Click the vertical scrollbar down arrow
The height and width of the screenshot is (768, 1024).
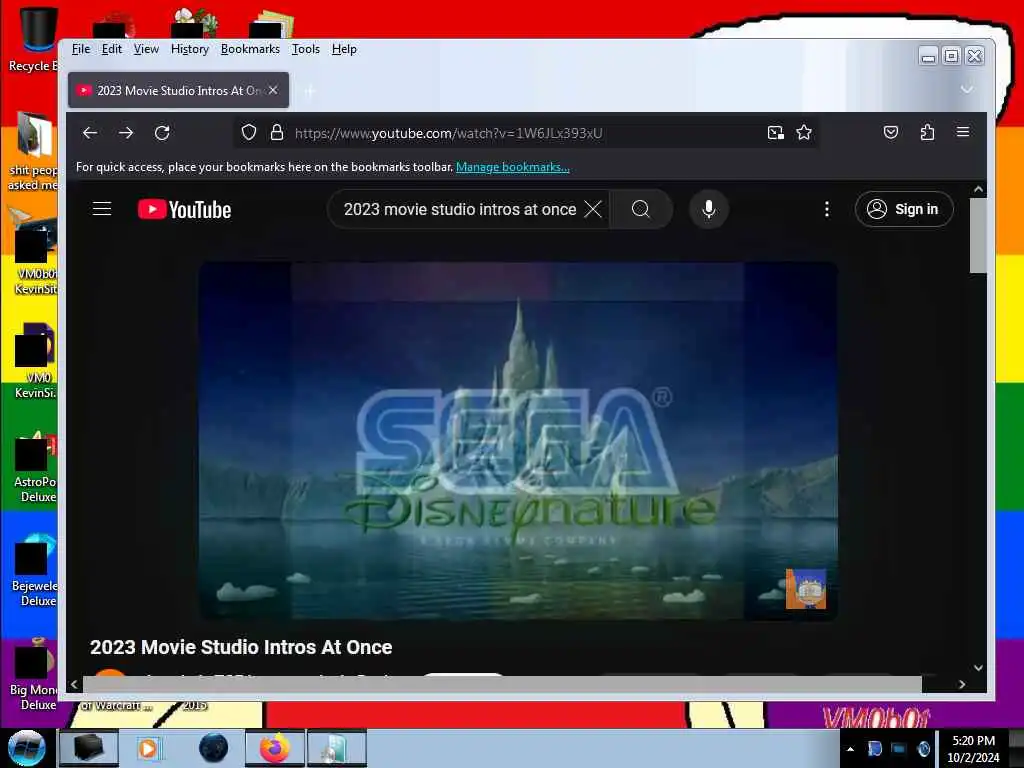978,667
